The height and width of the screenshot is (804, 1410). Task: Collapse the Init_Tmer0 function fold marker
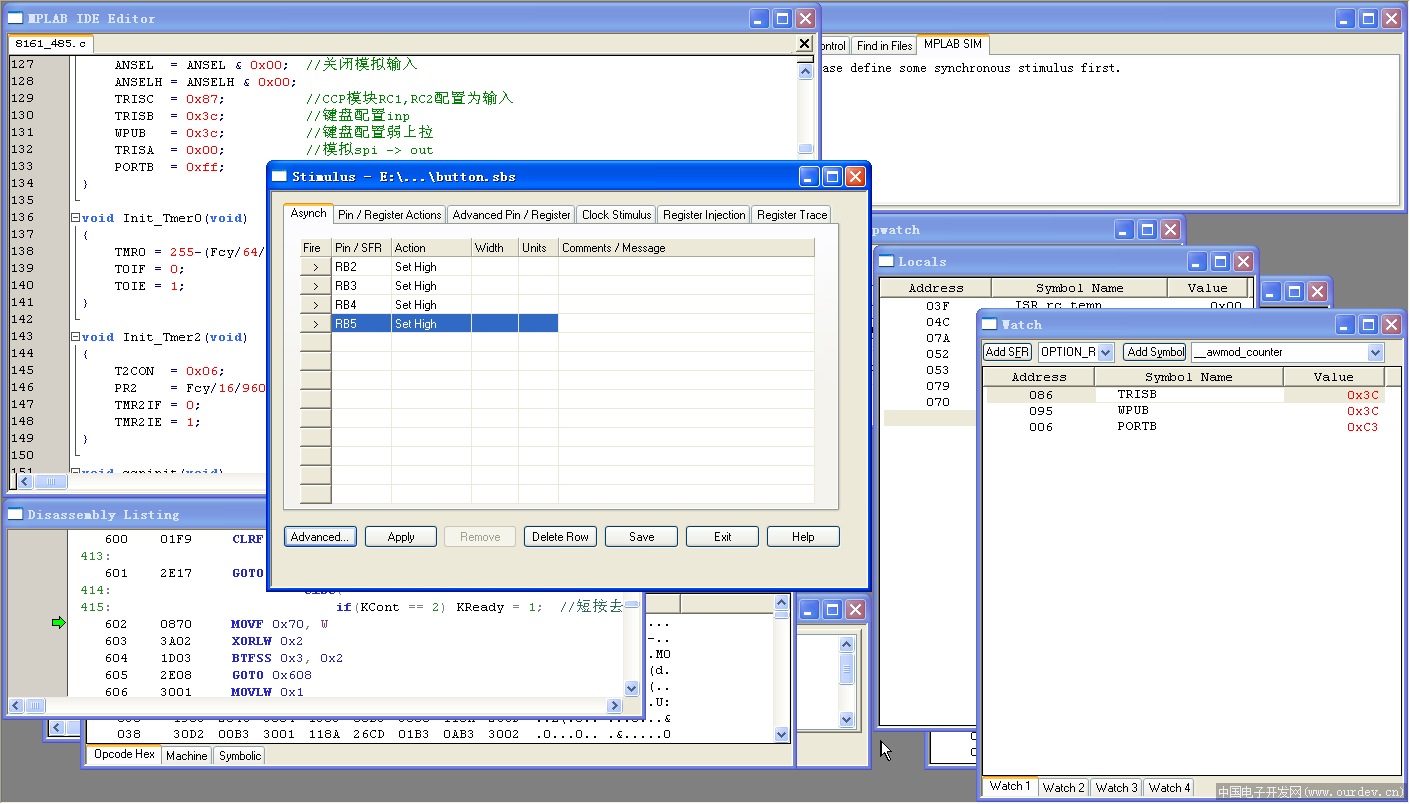pyautogui.click(x=75, y=217)
